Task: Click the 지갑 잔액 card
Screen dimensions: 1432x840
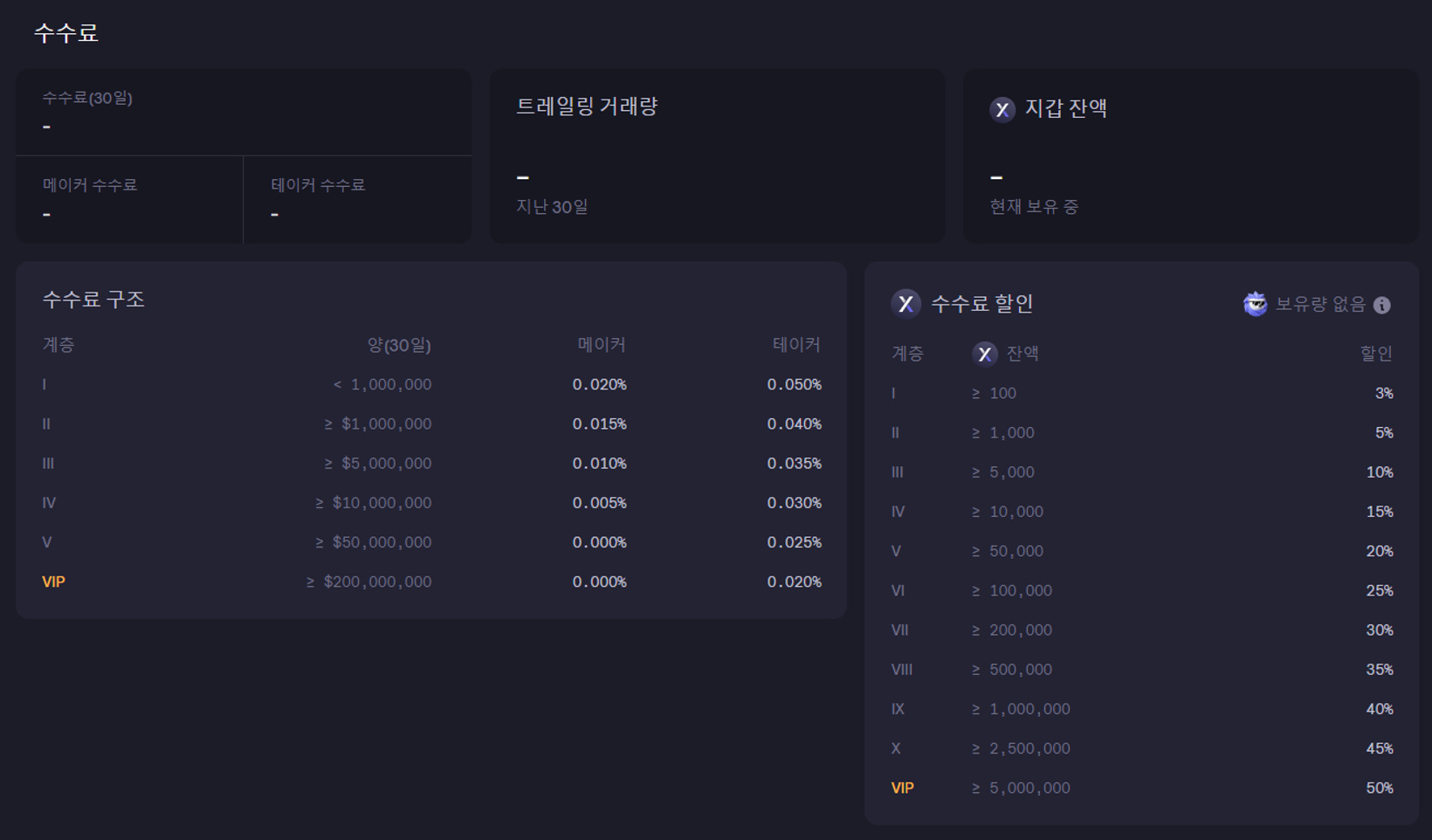Action: point(1190,157)
